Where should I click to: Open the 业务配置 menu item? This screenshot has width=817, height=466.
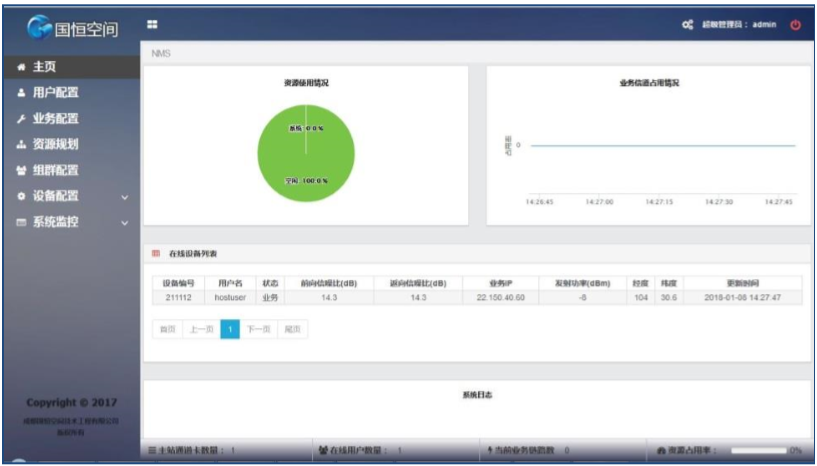(72, 119)
